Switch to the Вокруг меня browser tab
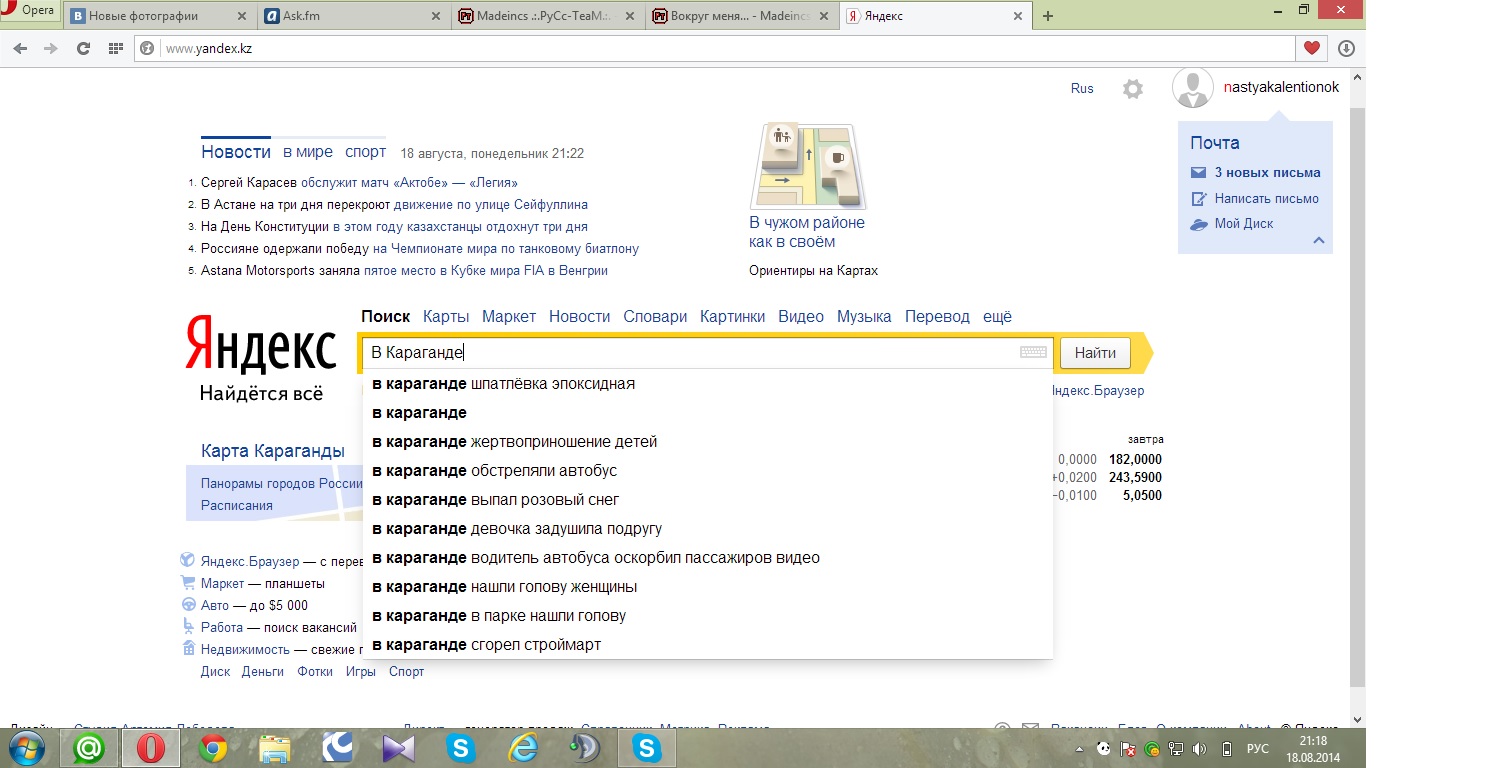1500x768 pixels. [x=742, y=16]
